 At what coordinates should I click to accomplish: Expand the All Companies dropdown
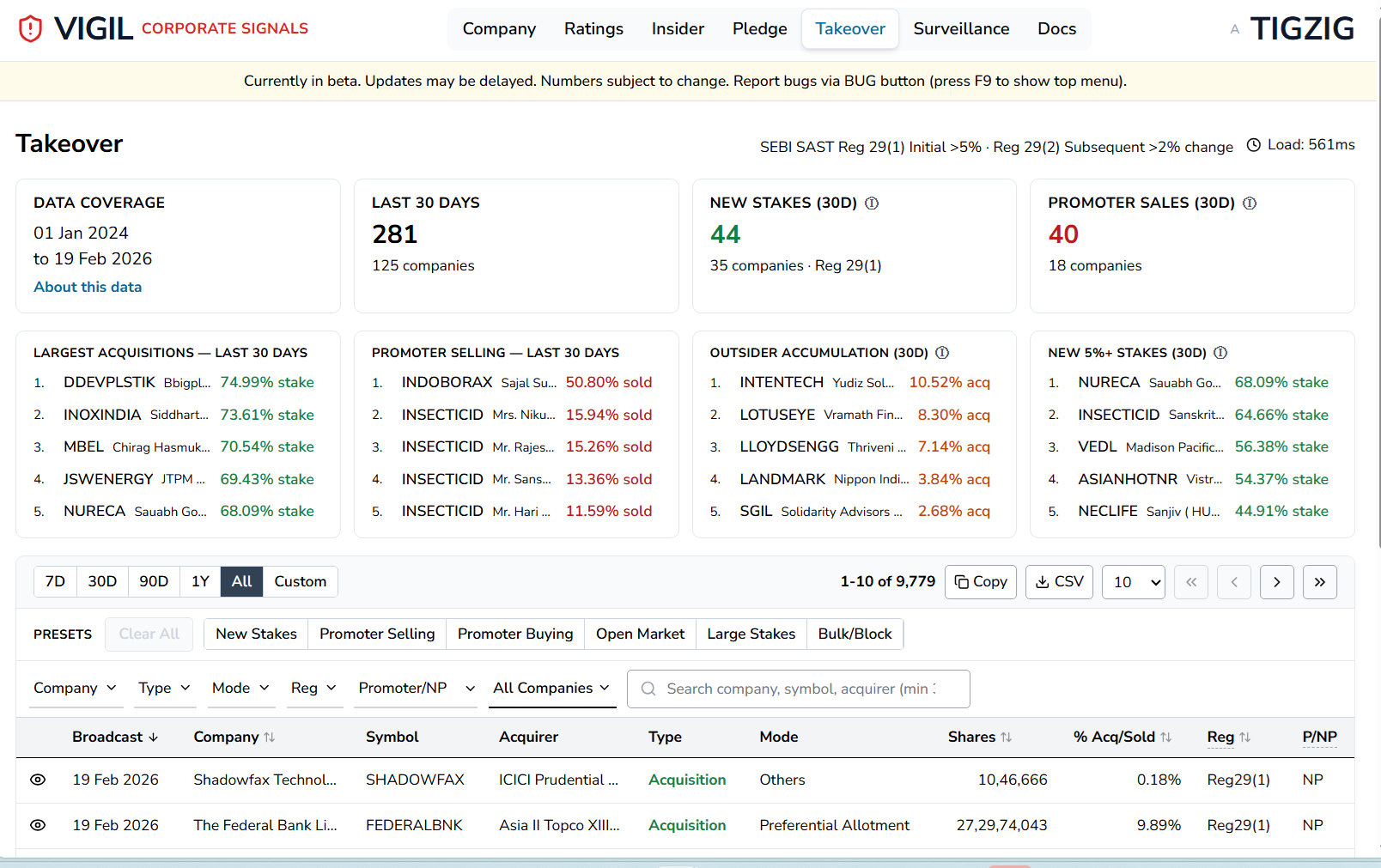coord(551,688)
